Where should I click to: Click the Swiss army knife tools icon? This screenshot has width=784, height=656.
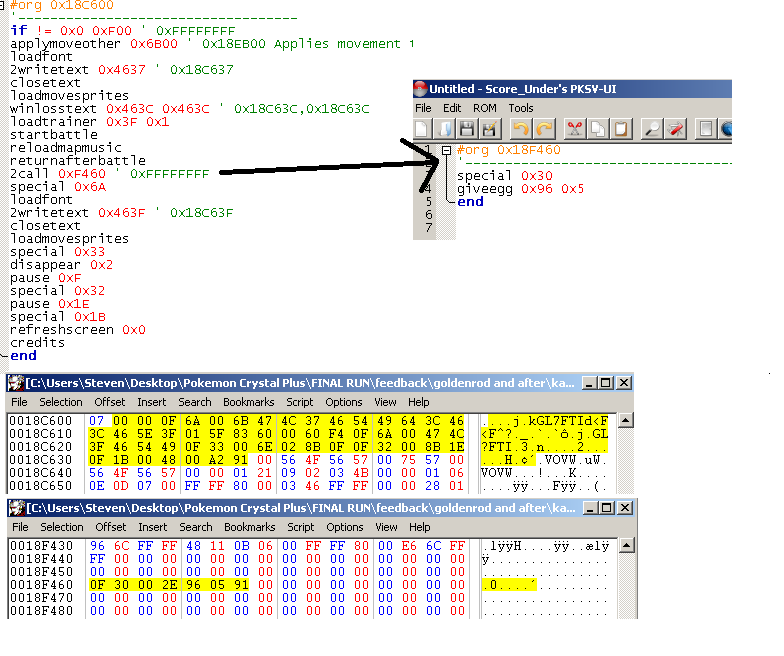[x=675, y=129]
